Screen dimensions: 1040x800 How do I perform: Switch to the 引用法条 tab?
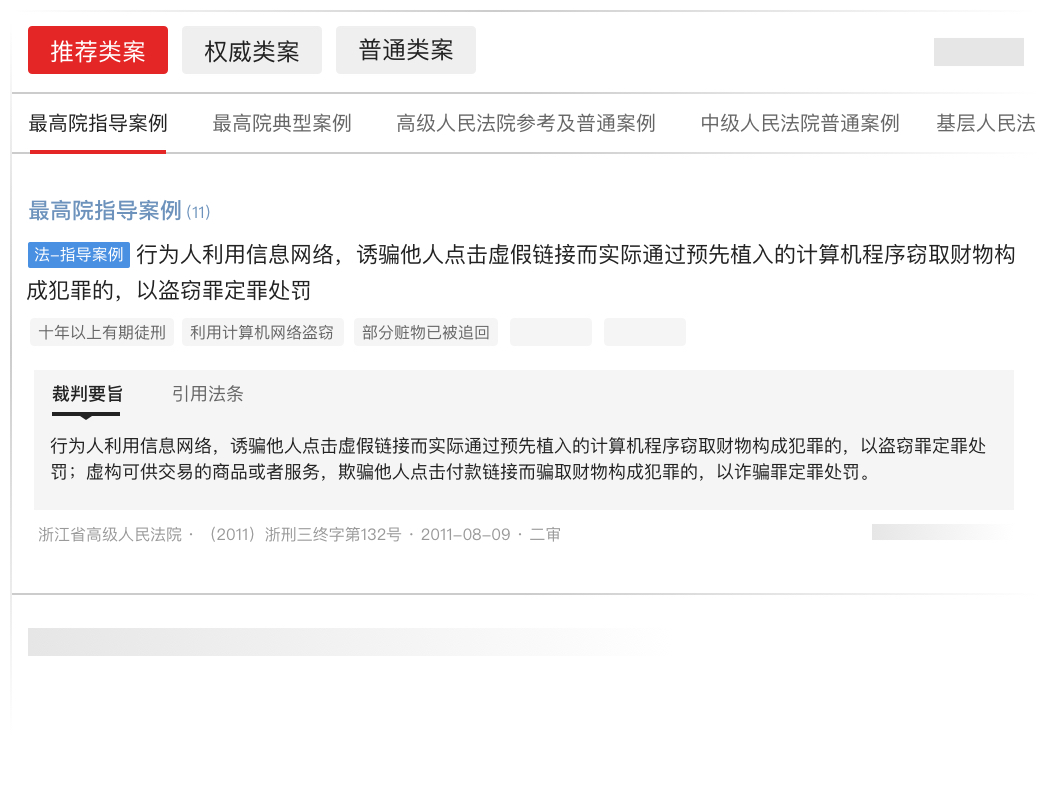click(x=207, y=394)
